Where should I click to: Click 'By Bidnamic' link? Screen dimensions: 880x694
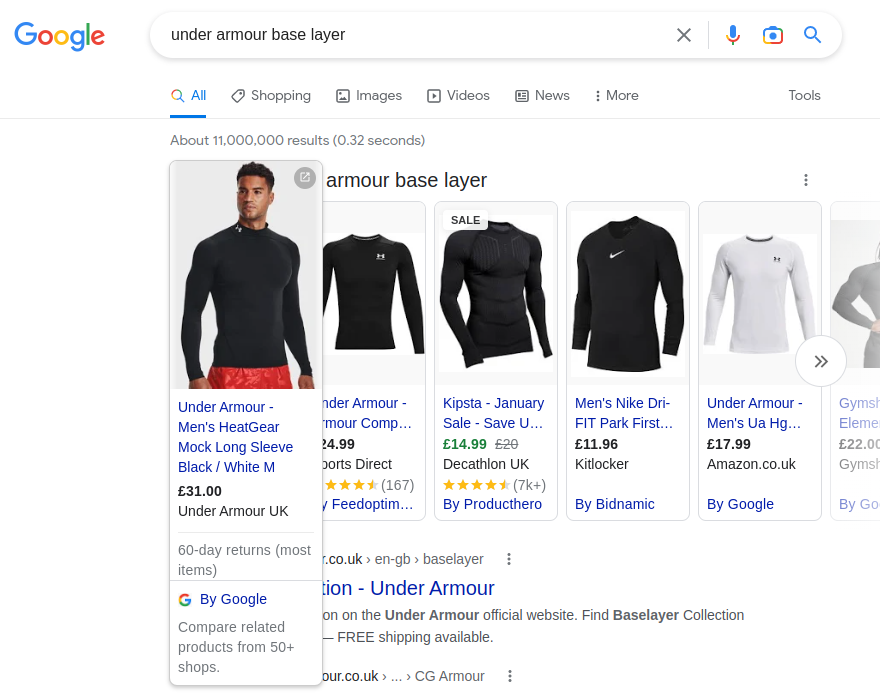[x=615, y=504]
